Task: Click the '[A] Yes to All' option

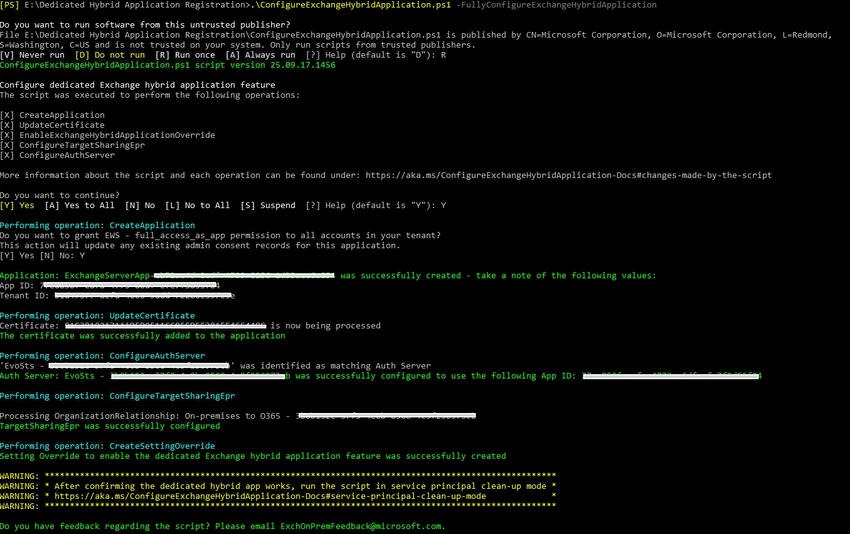Action: (x=80, y=205)
